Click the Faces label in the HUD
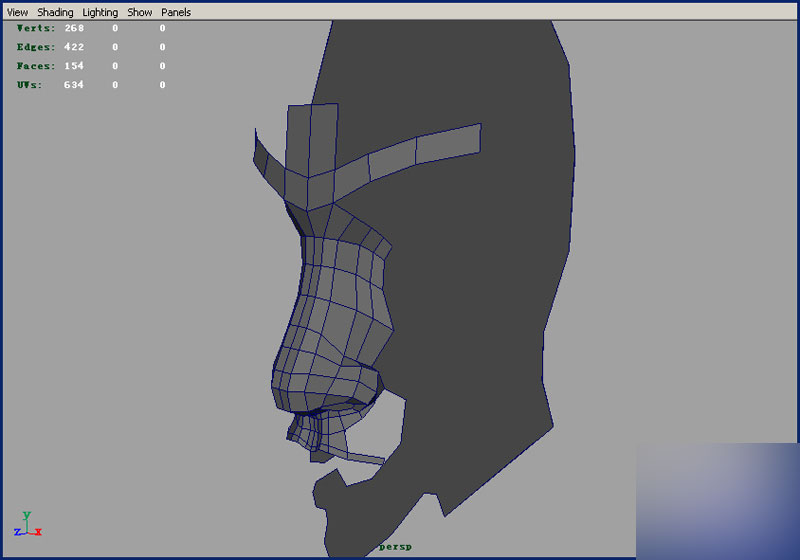 (x=36, y=66)
